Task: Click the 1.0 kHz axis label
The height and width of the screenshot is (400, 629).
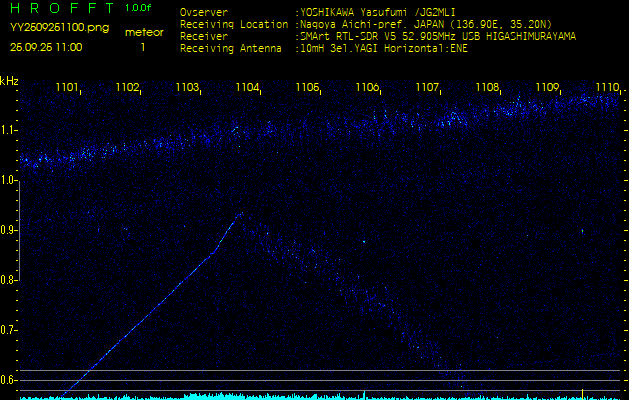Action: point(9,180)
